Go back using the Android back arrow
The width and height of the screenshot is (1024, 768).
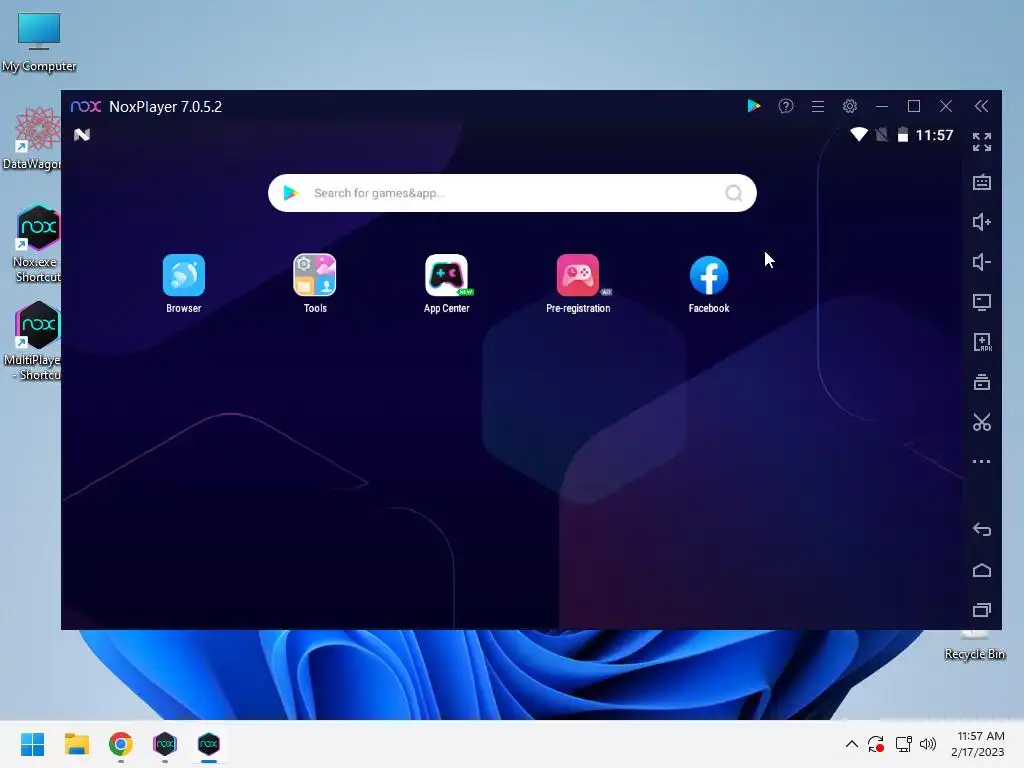pyautogui.click(x=982, y=530)
